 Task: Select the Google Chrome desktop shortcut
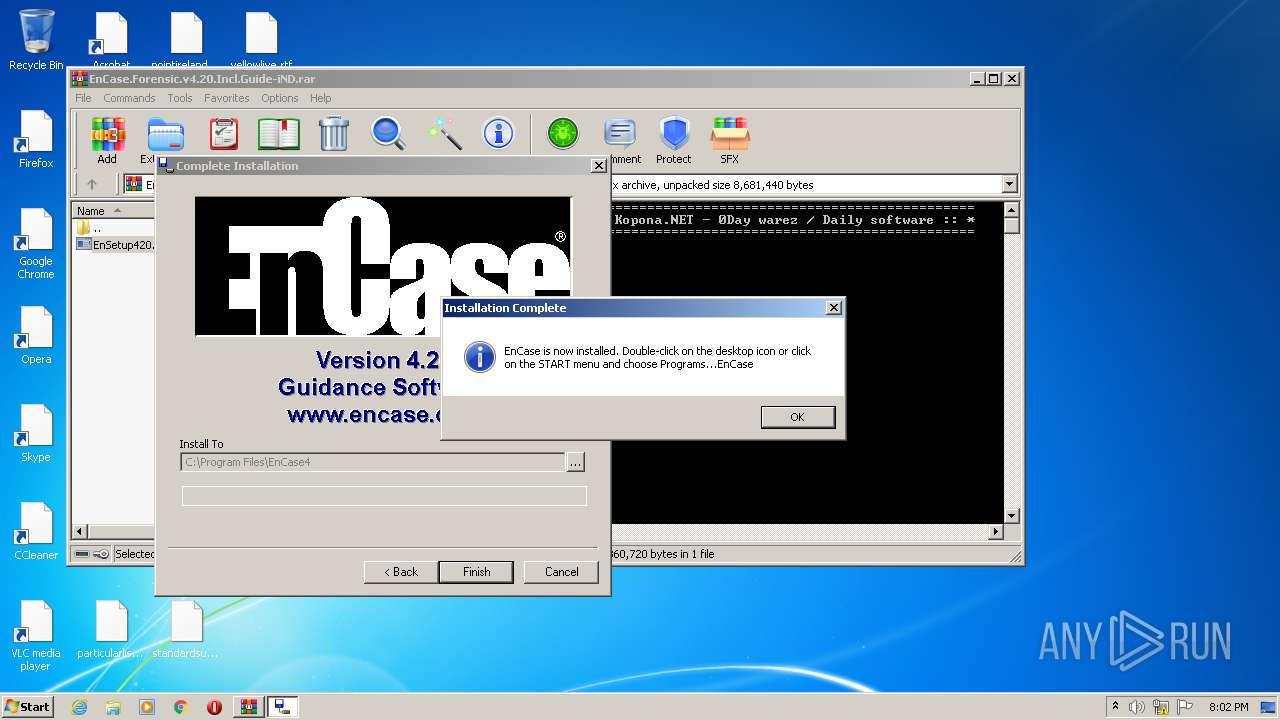pos(36,244)
